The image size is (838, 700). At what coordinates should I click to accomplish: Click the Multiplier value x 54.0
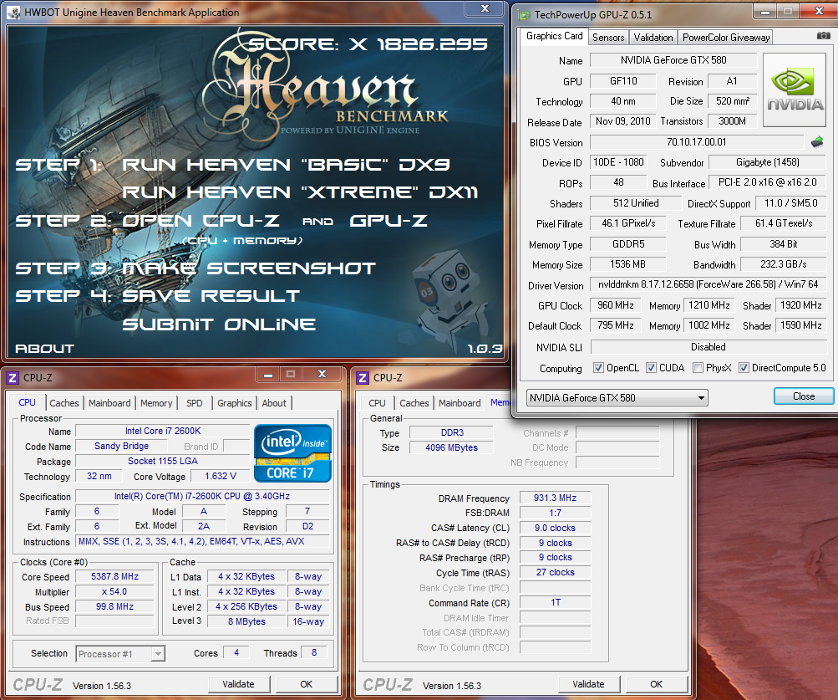pyautogui.click(x=115, y=592)
